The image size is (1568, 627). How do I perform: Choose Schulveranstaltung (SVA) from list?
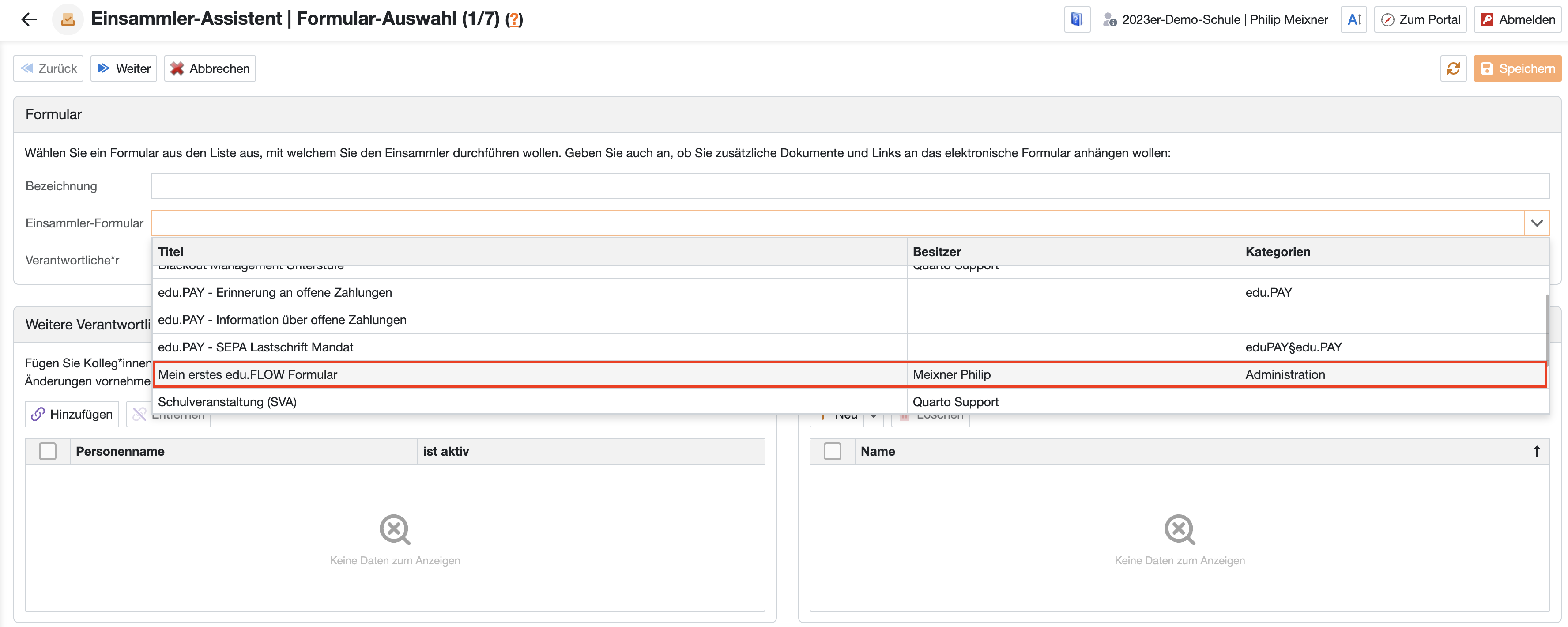click(227, 402)
